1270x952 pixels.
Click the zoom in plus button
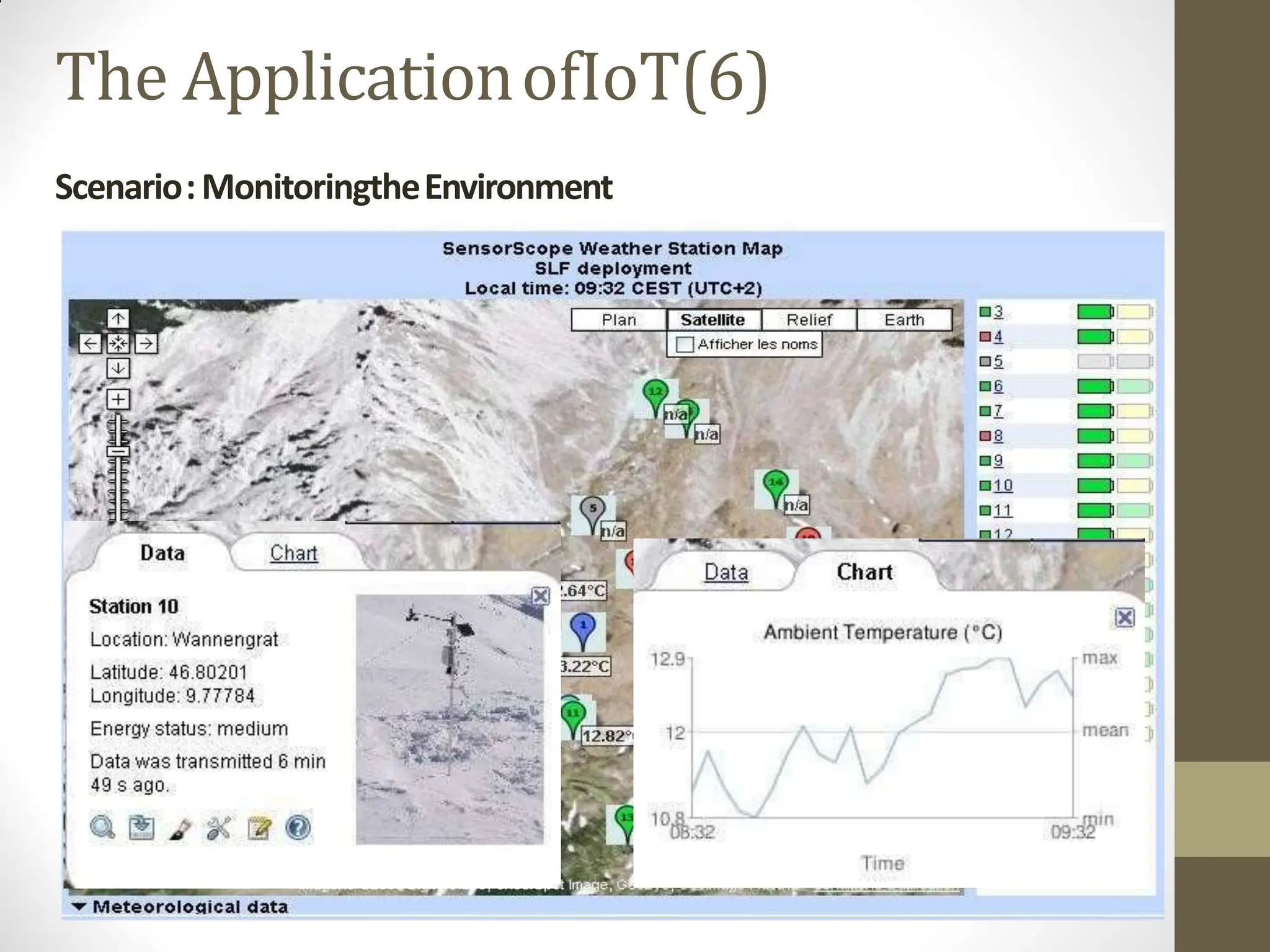(118, 399)
